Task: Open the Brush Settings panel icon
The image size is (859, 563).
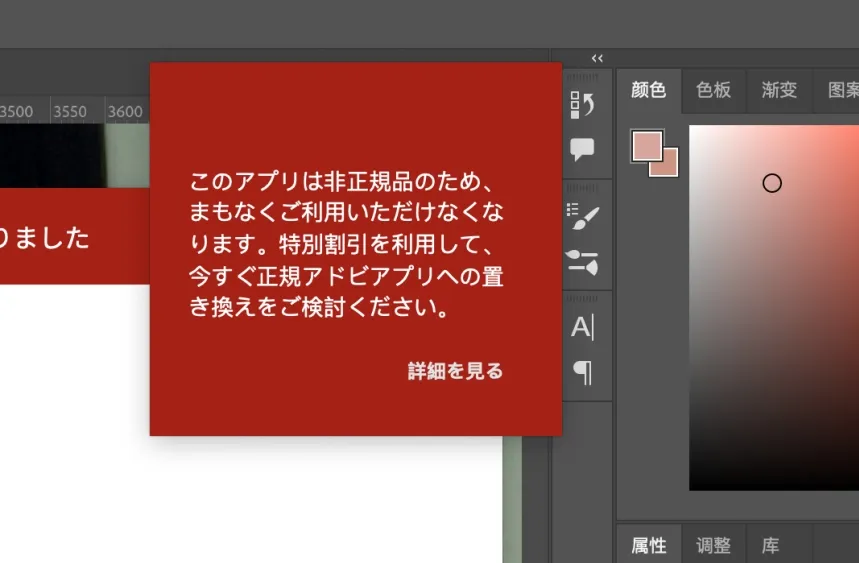Action: coord(583,217)
